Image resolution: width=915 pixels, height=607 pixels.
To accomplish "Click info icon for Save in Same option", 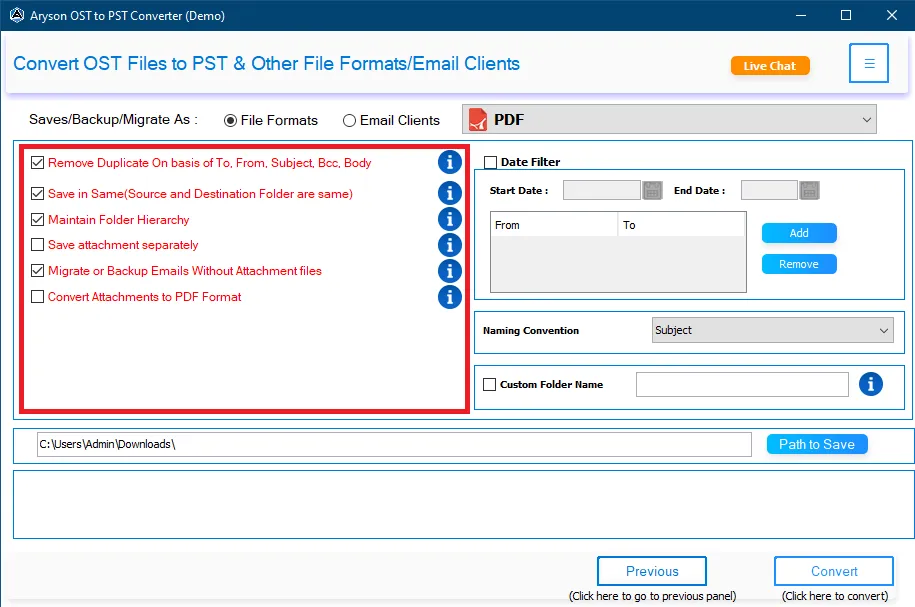I will point(449,193).
